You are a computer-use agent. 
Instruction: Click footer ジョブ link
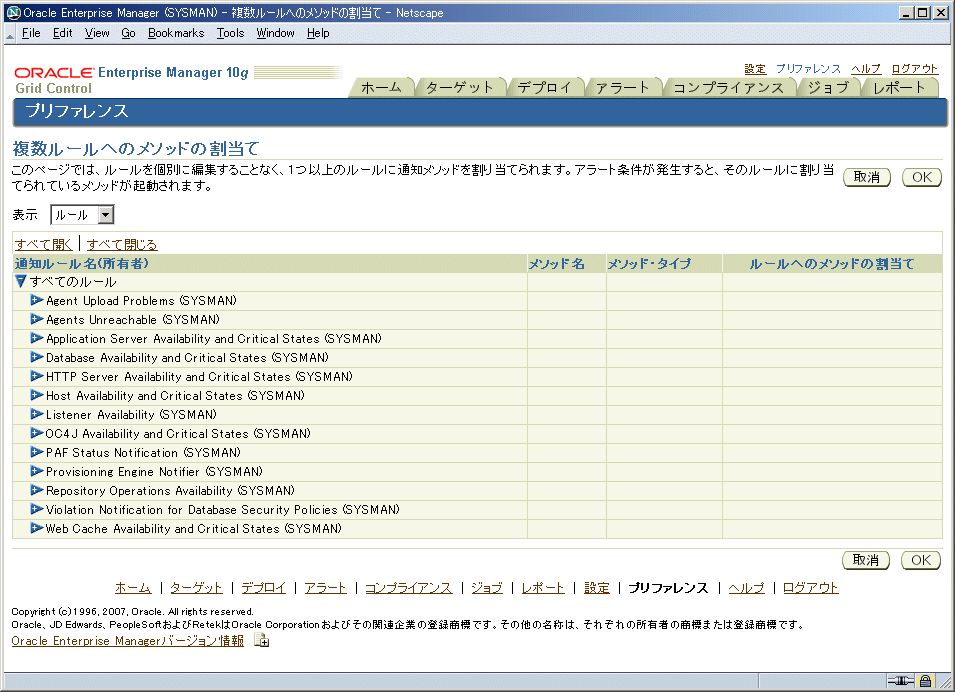click(487, 588)
